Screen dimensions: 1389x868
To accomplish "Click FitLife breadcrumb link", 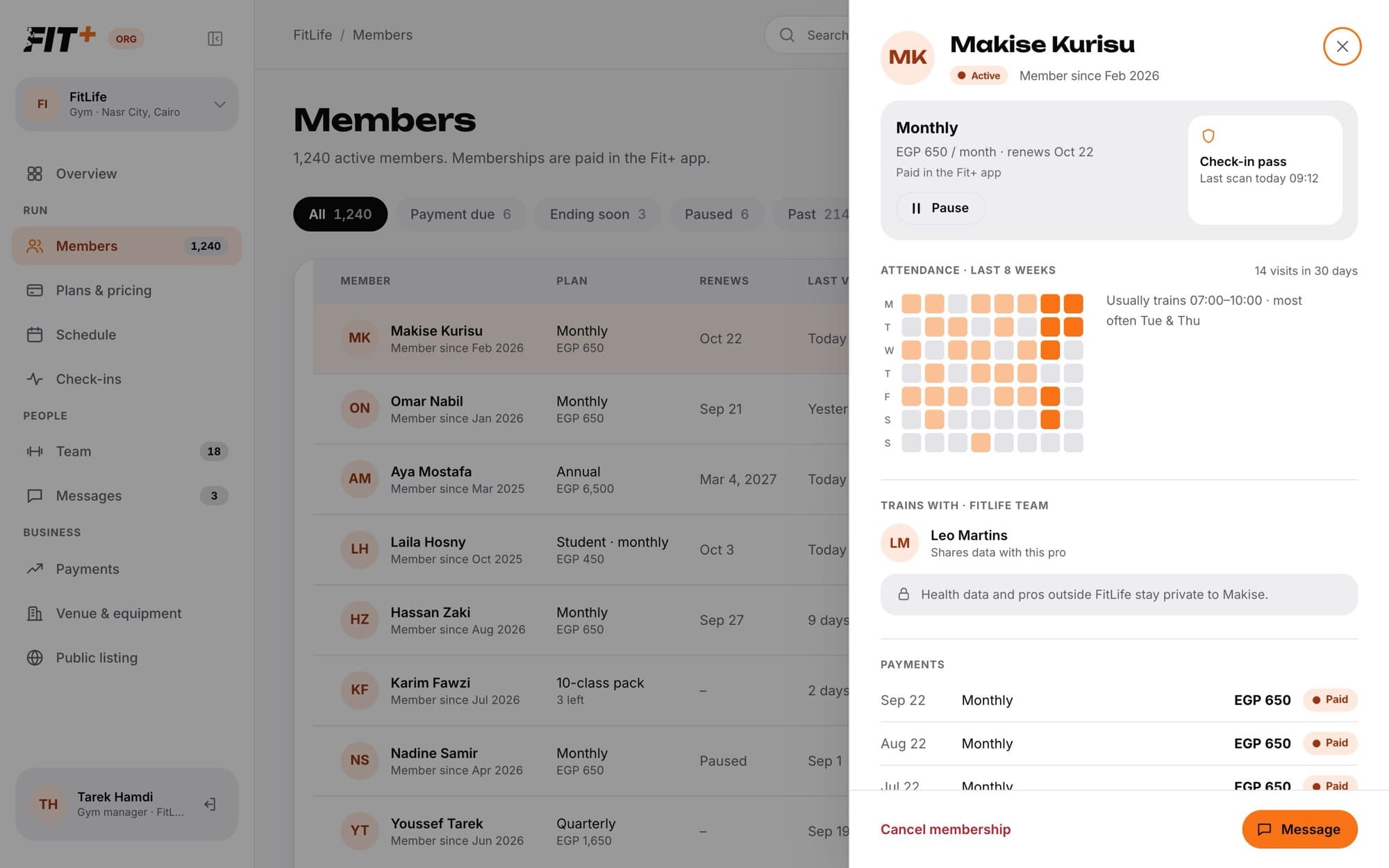I will 313,35.
